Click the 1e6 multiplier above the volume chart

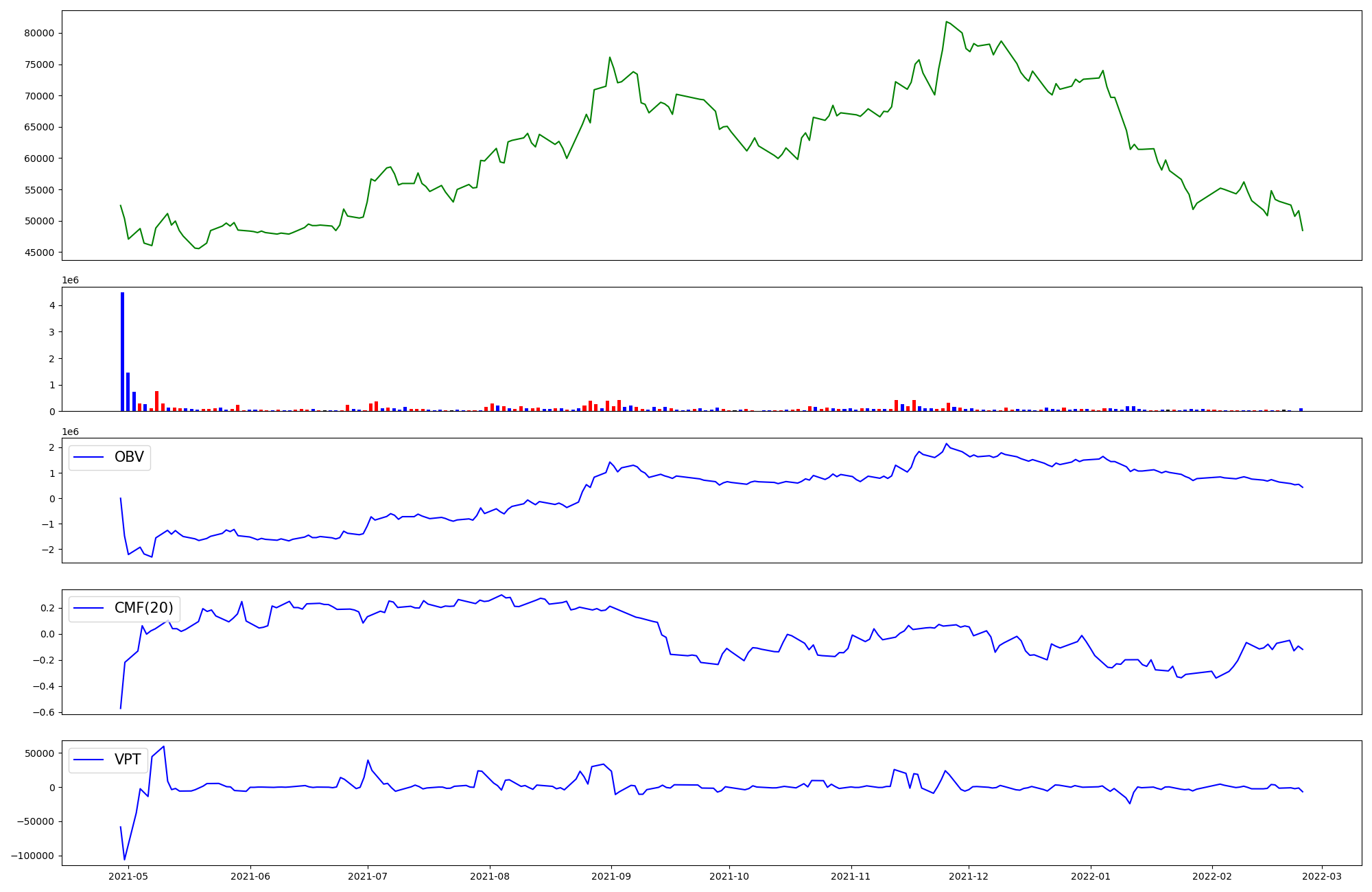point(70,281)
